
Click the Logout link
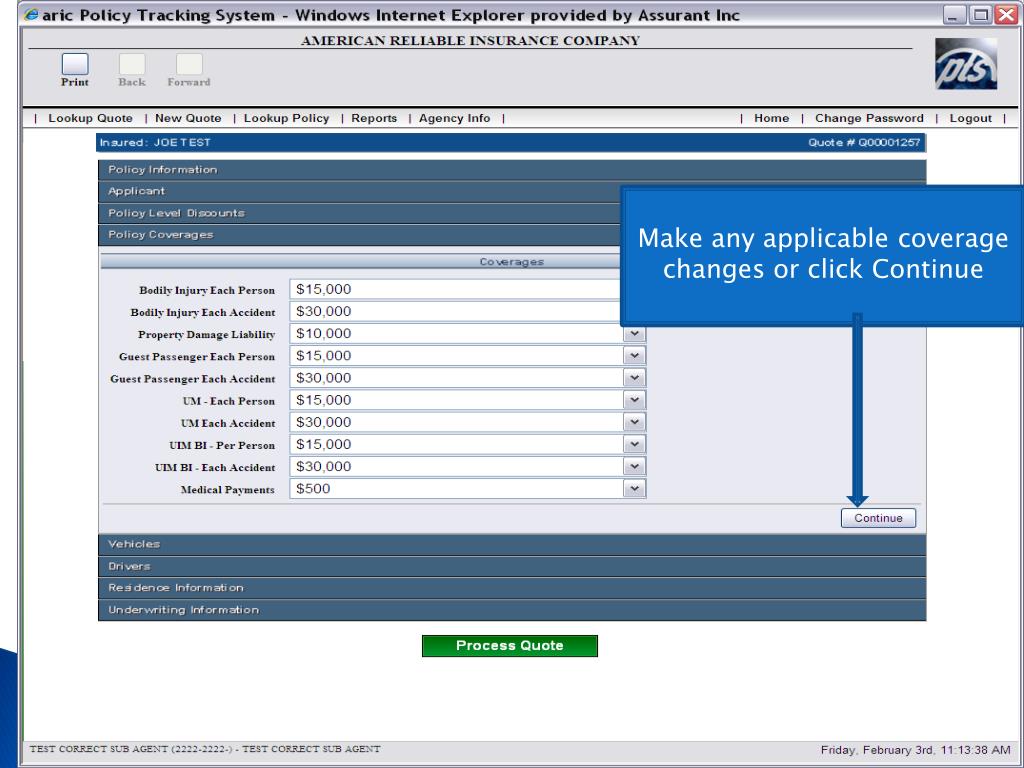[x=970, y=118]
